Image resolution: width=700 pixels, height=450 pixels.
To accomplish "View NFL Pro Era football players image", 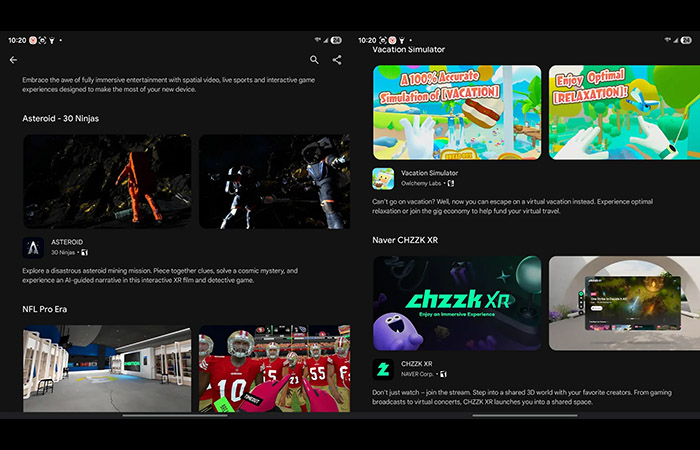I will (274, 368).
